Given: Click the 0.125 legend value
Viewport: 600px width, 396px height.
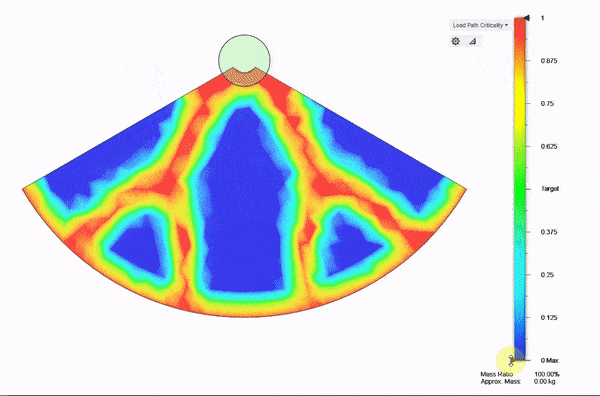Looking at the screenshot, I should [x=549, y=318].
